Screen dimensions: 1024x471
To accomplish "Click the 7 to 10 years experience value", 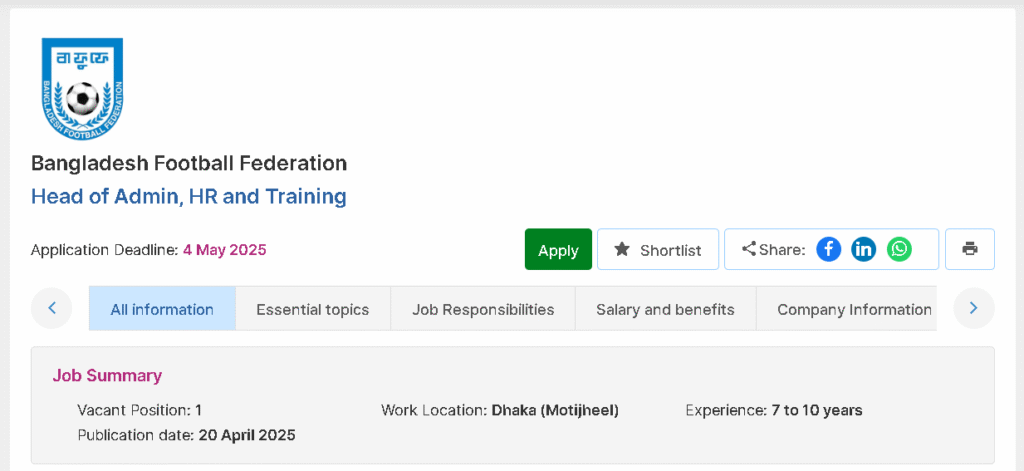I will click(817, 411).
